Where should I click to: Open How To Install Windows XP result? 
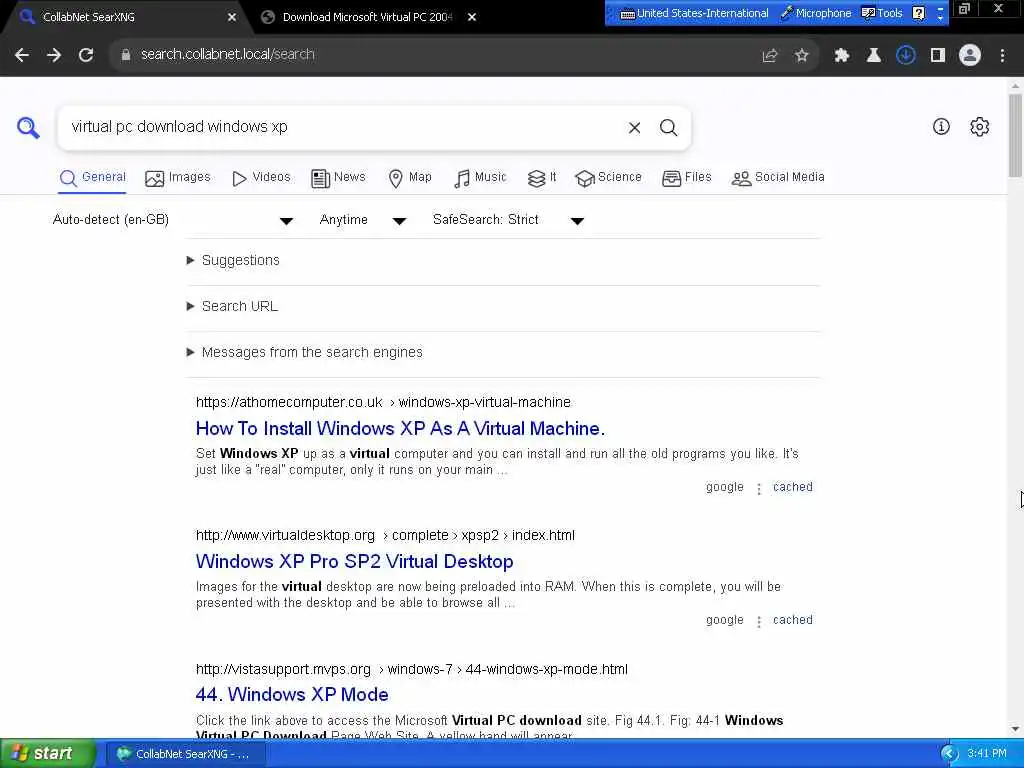(400, 429)
